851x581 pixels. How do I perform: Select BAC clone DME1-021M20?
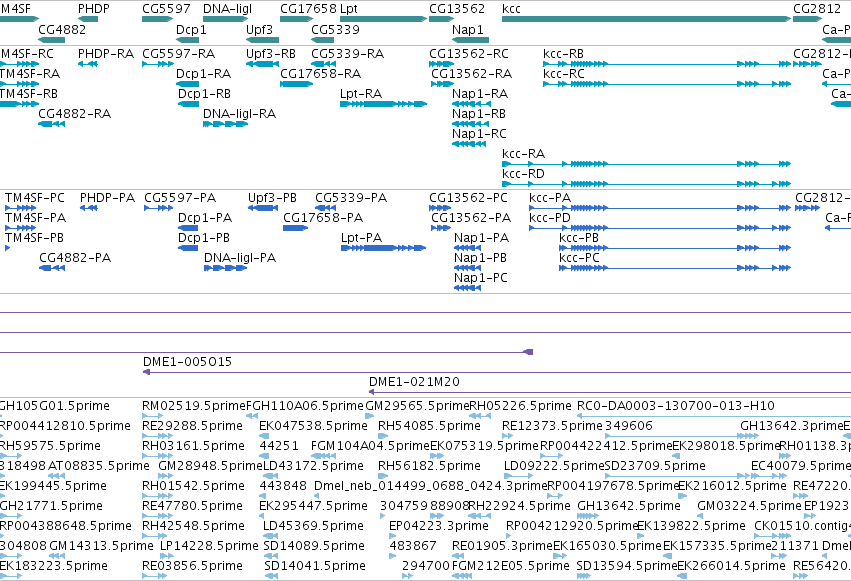click(610, 392)
